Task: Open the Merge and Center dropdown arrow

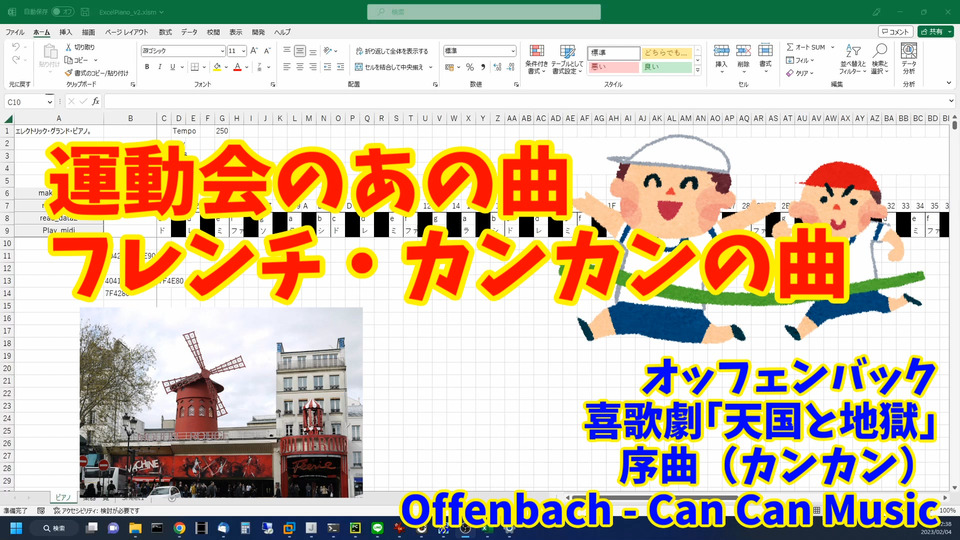Action: pyautogui.click(x=431, y=67)
